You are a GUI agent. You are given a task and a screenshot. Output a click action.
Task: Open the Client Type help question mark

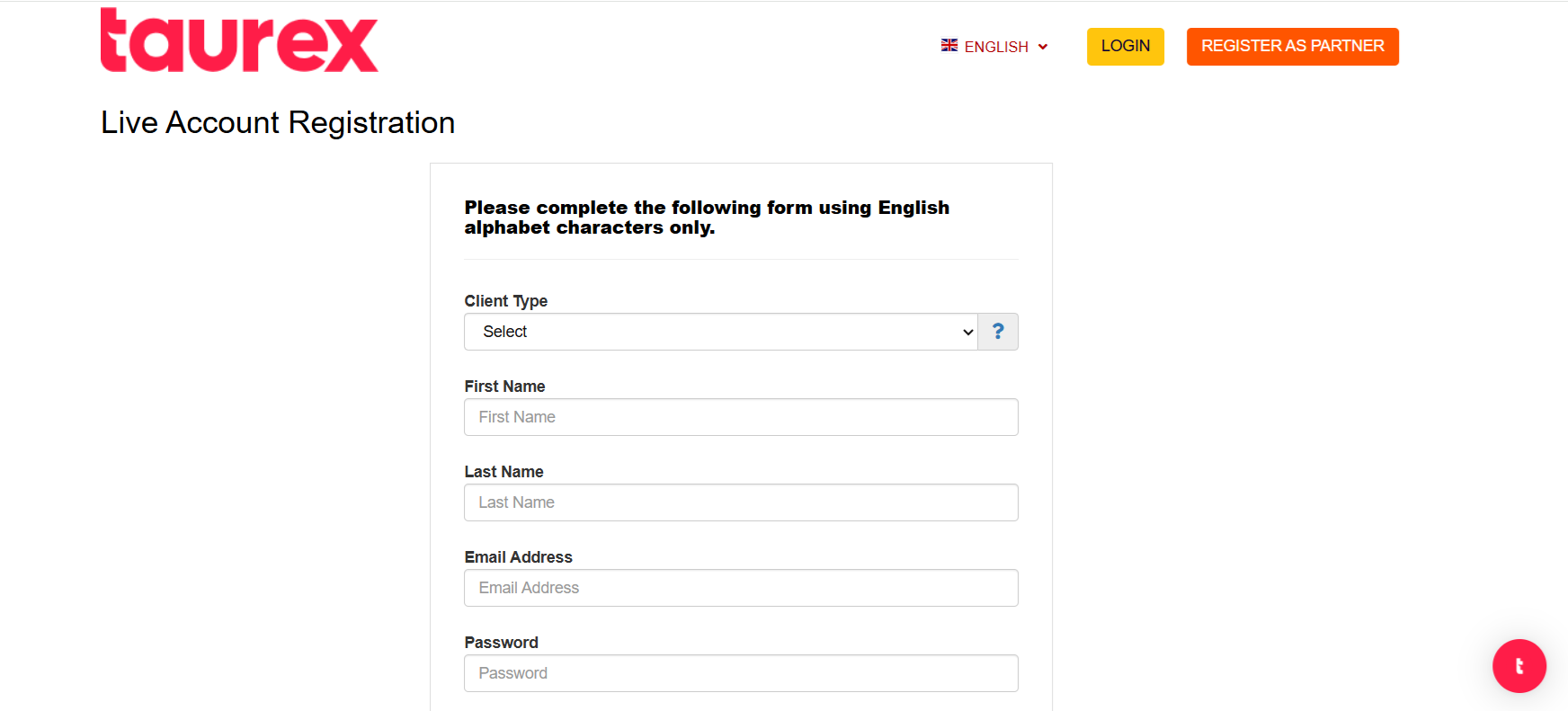pyautogui.click(x=998, y=332)
